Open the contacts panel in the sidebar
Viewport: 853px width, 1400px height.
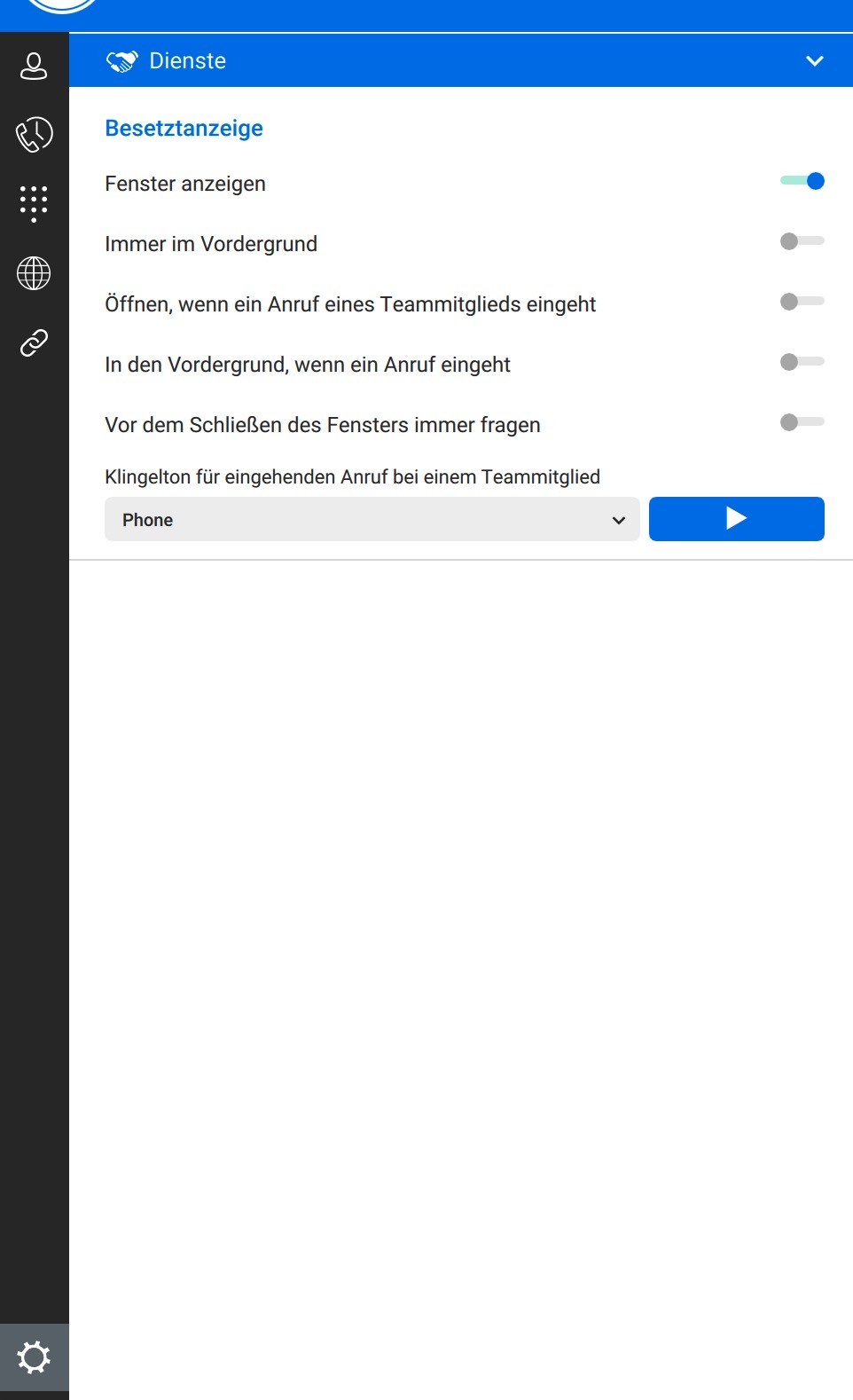point(34,66)
